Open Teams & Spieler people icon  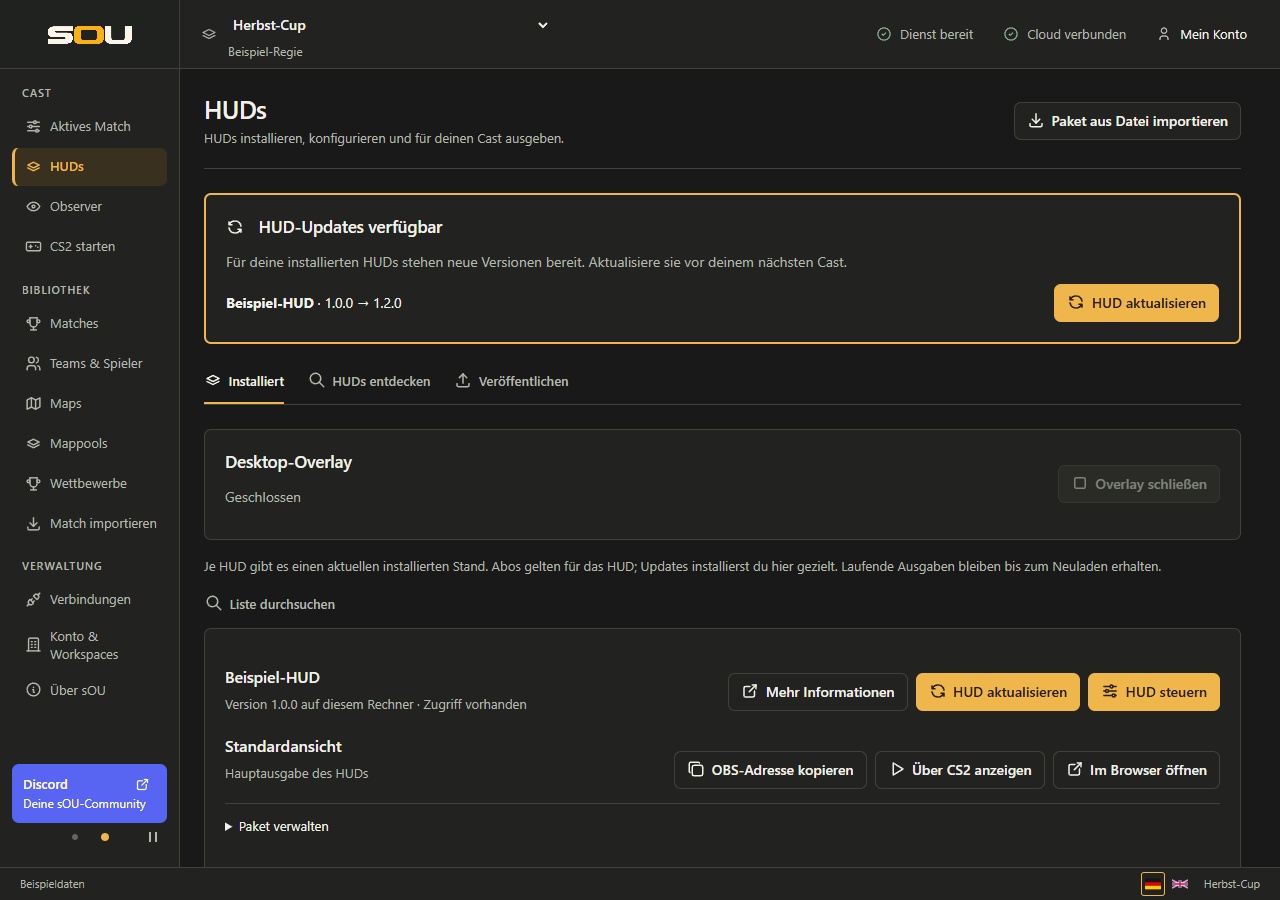tap(33, 364)
